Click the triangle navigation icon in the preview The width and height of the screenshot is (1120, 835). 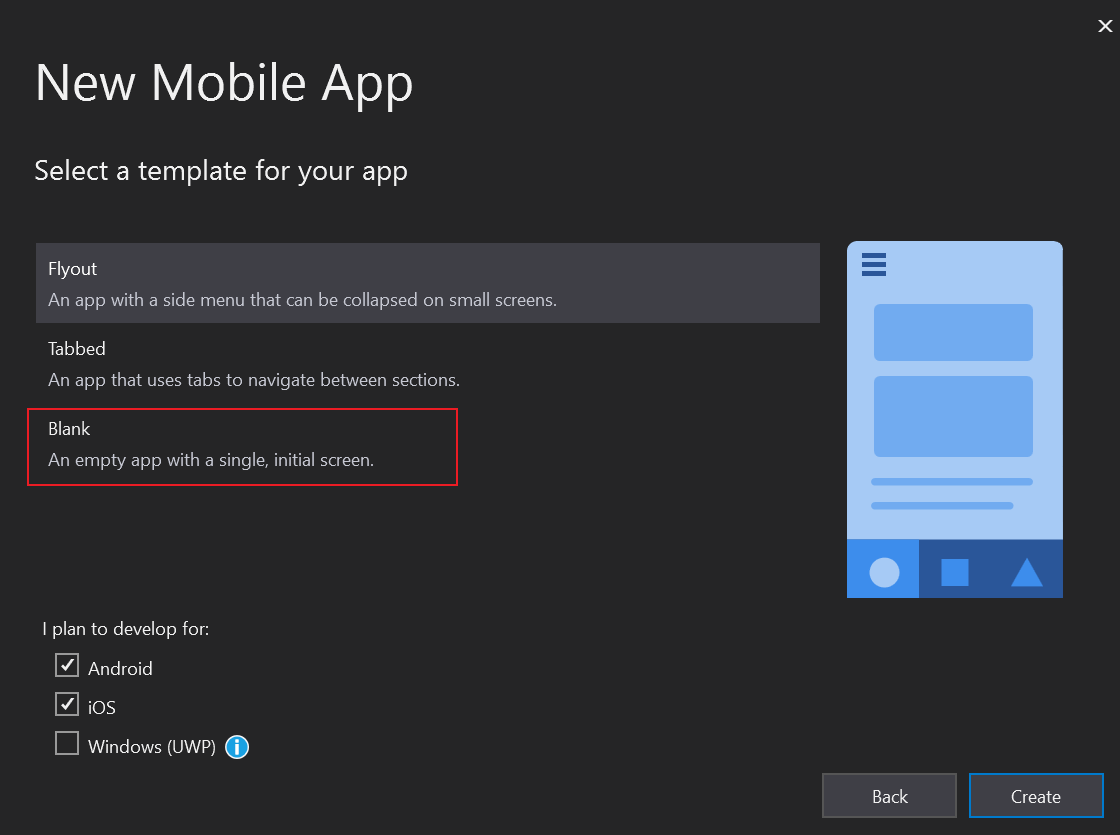pos(1025,571)
